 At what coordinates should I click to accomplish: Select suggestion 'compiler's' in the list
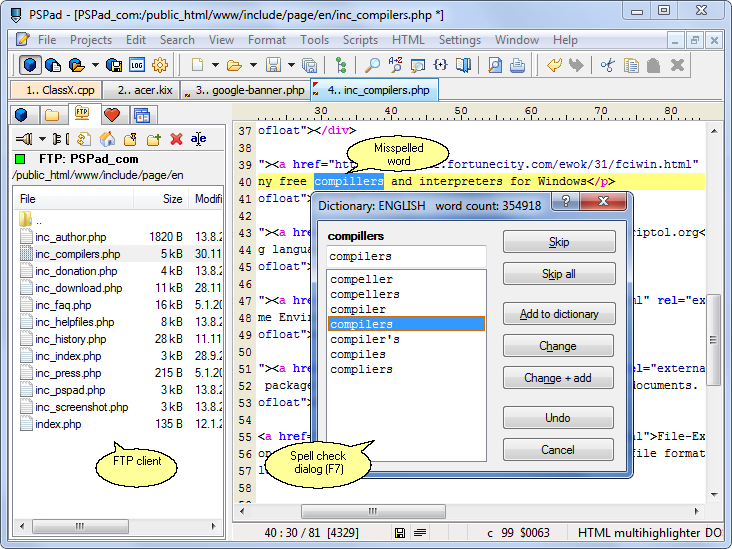[406, 339]
